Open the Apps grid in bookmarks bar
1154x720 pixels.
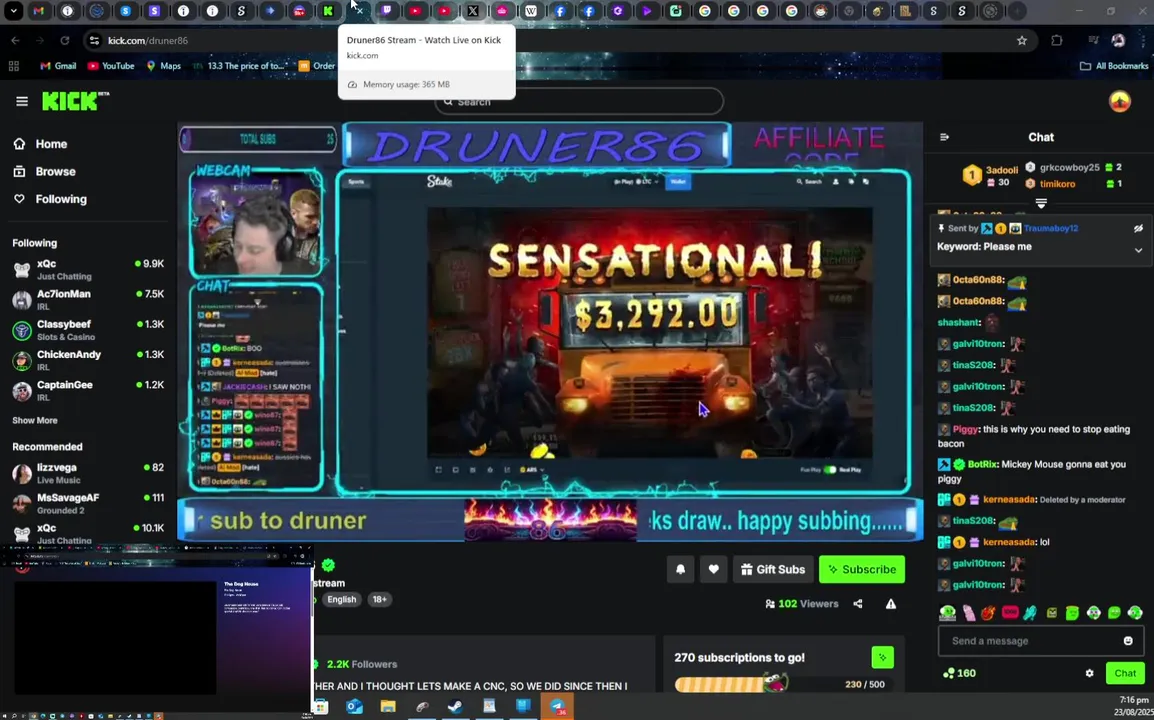(x=13, y=66)
